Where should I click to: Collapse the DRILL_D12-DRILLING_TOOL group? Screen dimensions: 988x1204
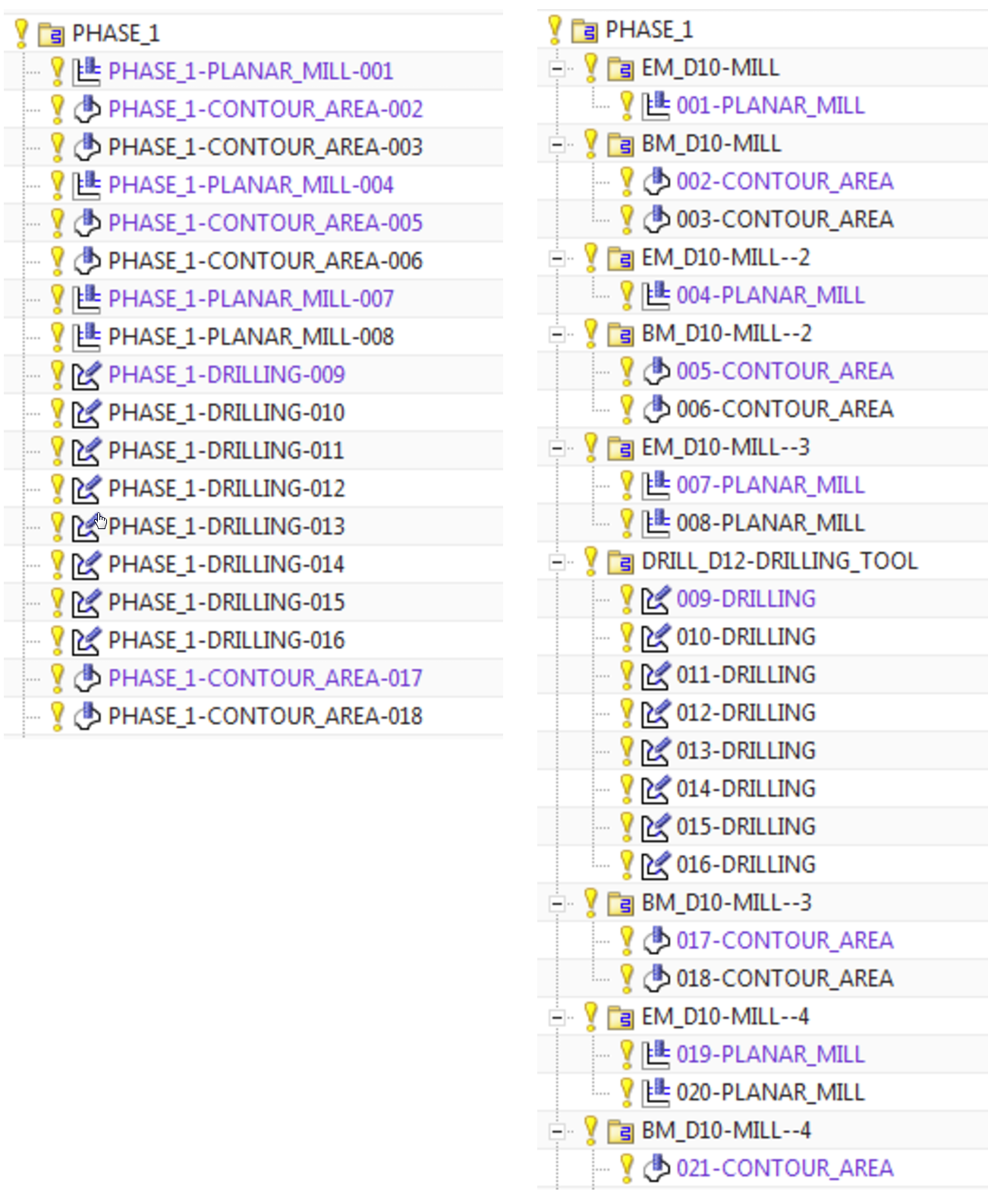(x=557, y=563)
